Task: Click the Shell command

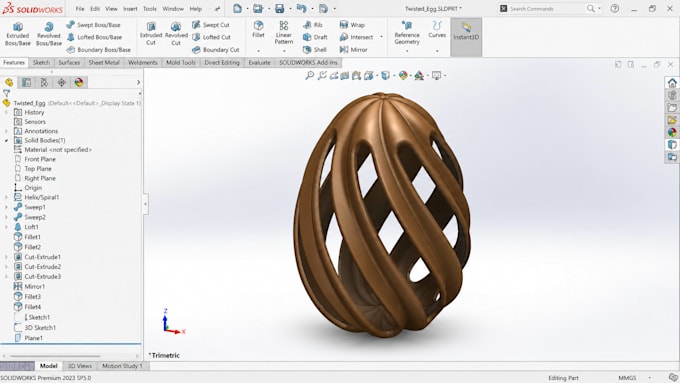Action: [x=314, y=49]
